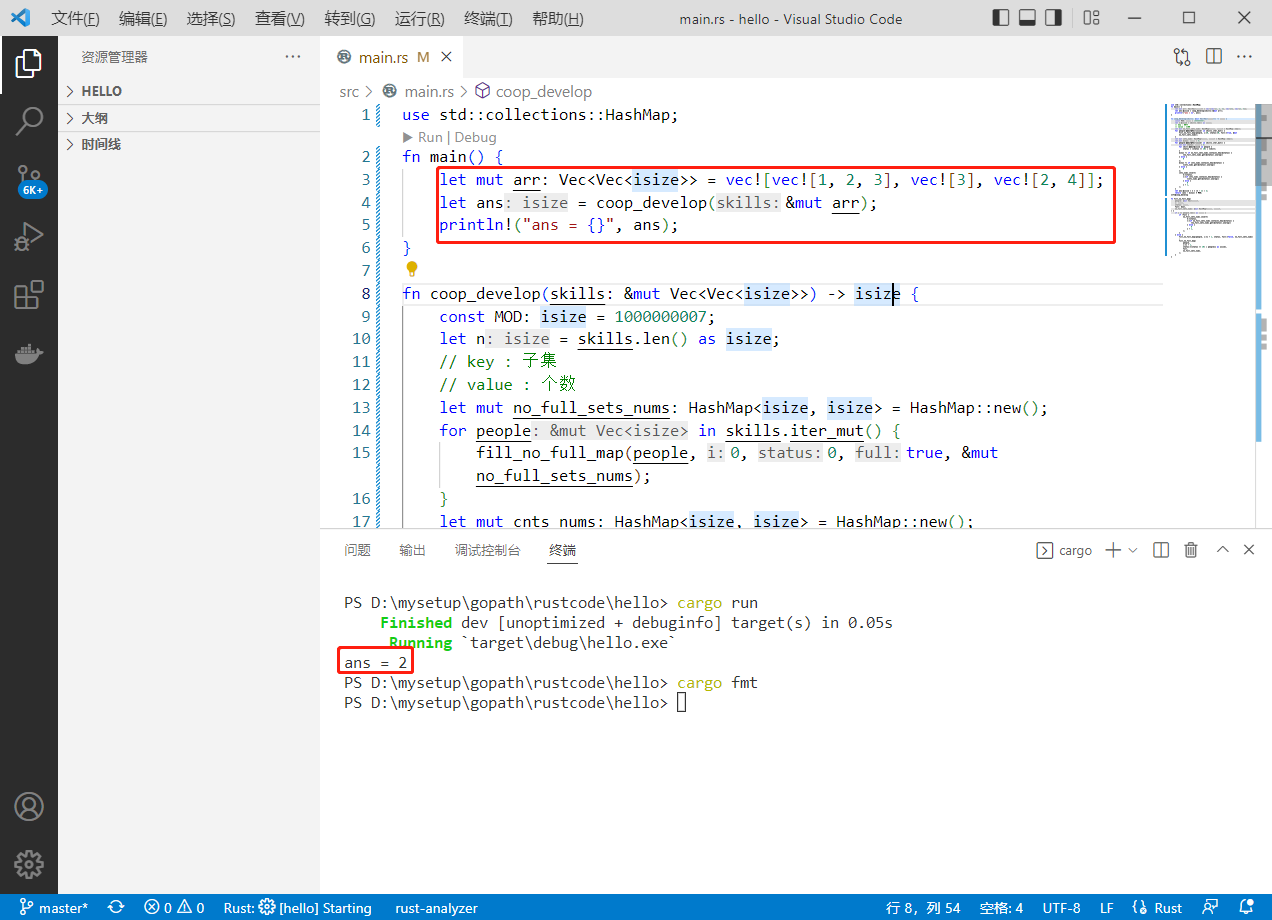1272x920 pixels.
Task: Toggle primary side bar visibility
Action: [1001, 18]
